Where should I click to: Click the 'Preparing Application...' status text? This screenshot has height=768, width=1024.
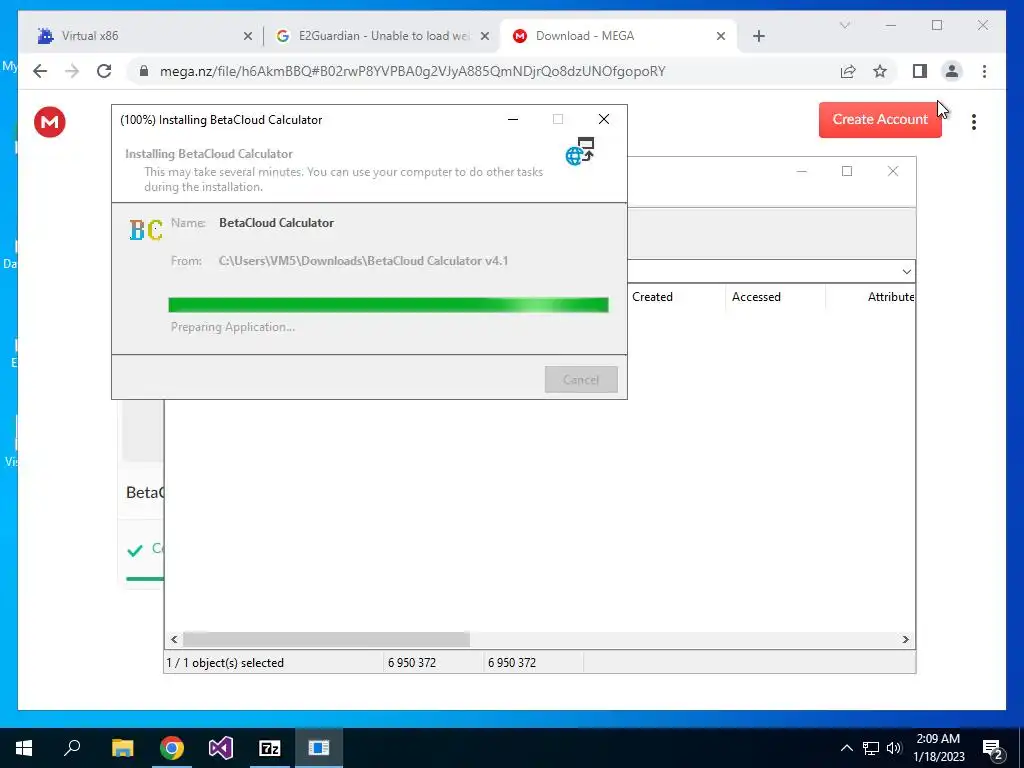click(x=232, y=327)
